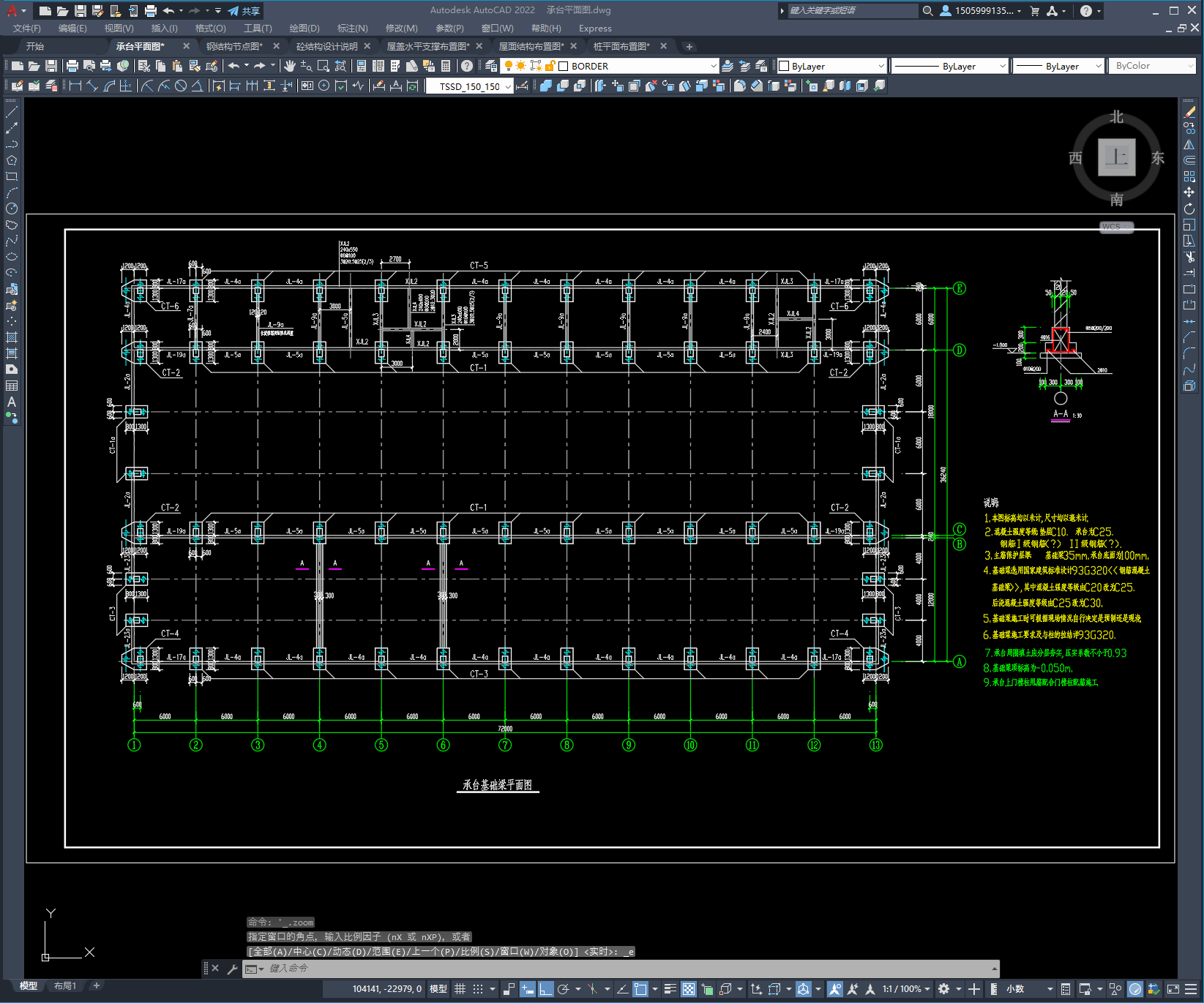Toggle snap mode in status bar
The width and height of the screenshot is (1204, 1003).
(x=478, y=989)
